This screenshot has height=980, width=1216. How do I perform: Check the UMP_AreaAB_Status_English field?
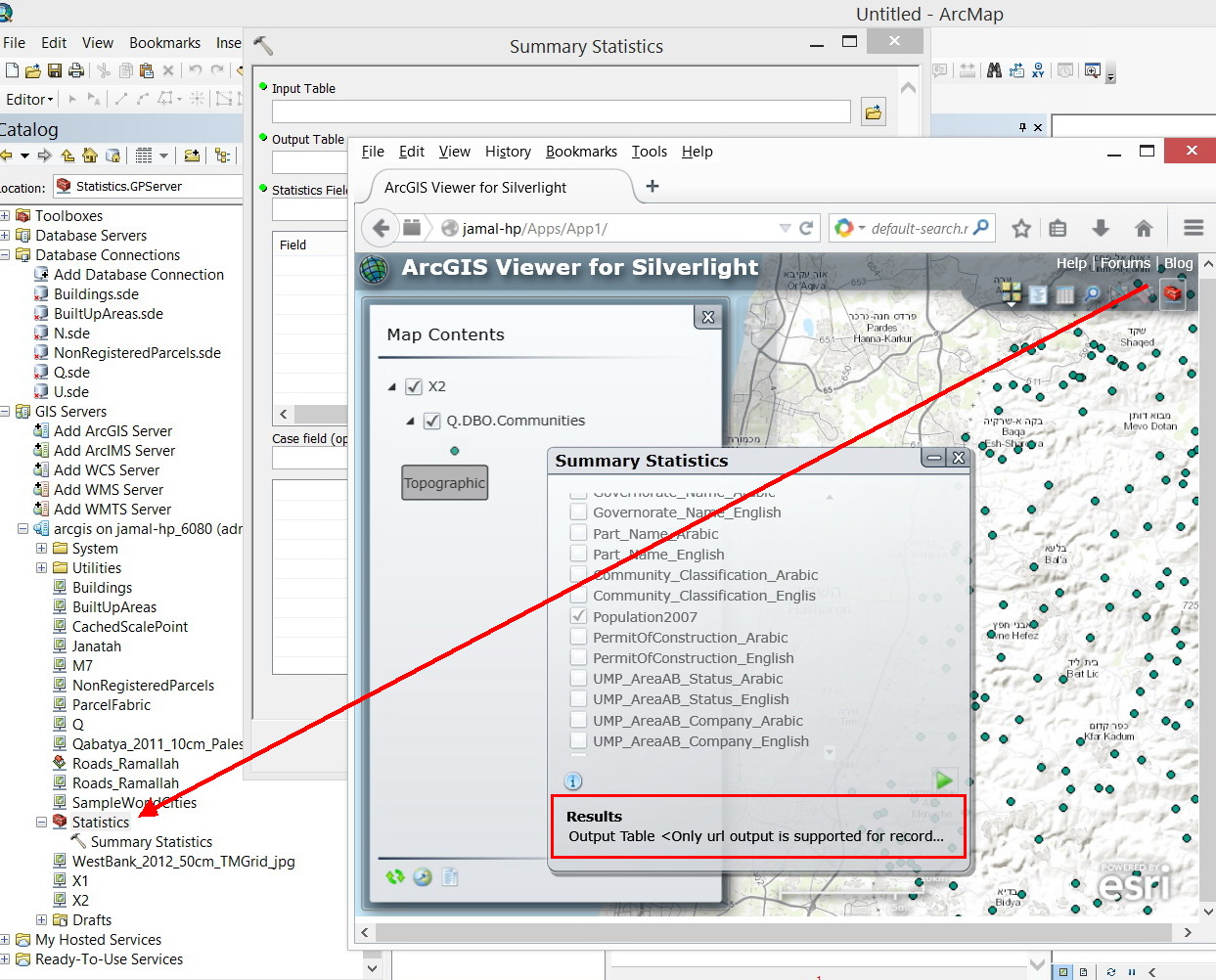(x=578, y=698)
